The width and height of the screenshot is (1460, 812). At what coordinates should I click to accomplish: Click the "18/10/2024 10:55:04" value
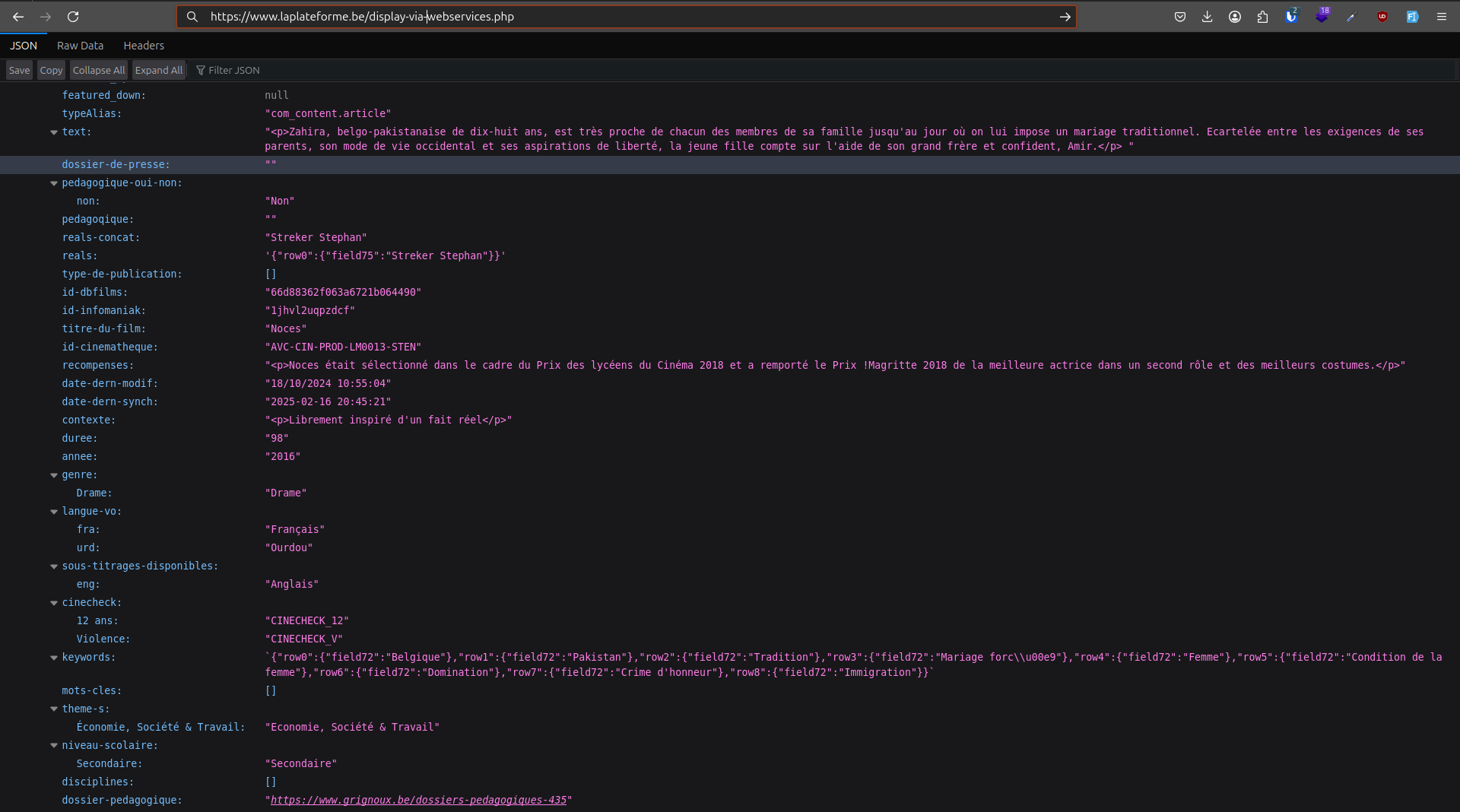point(328,383)
